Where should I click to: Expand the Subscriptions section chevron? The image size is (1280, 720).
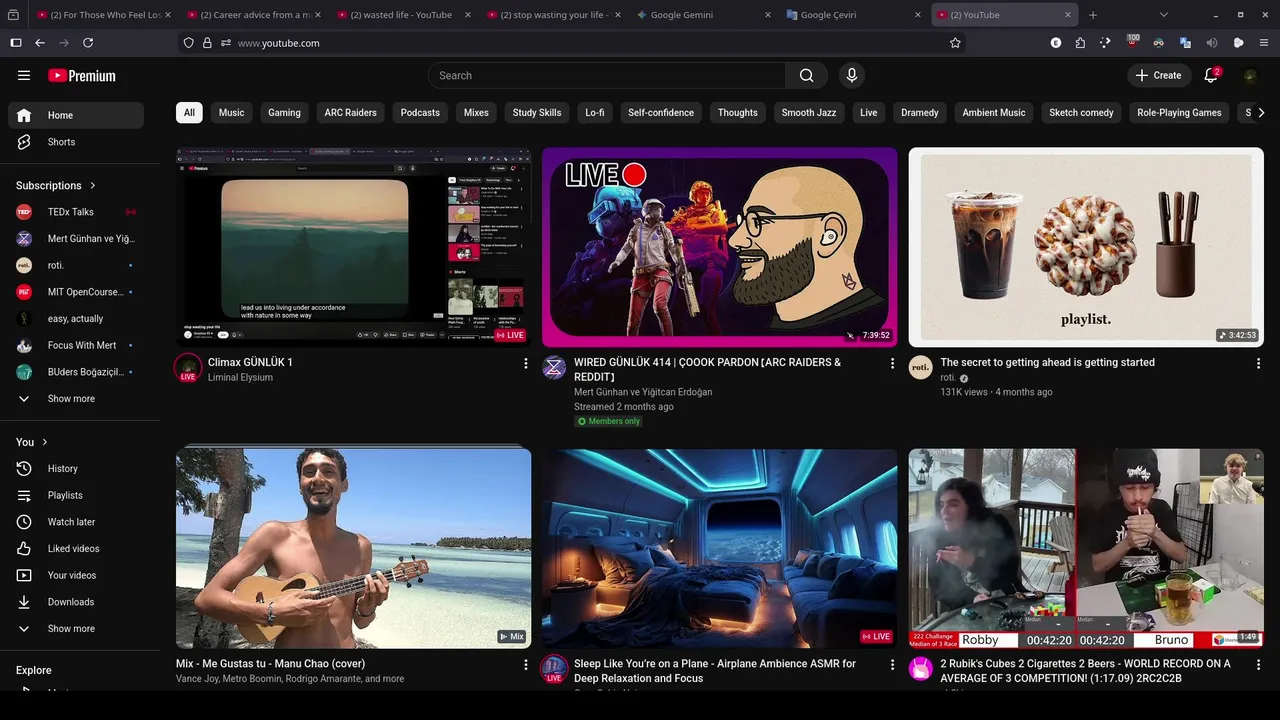tap(93, 185)
